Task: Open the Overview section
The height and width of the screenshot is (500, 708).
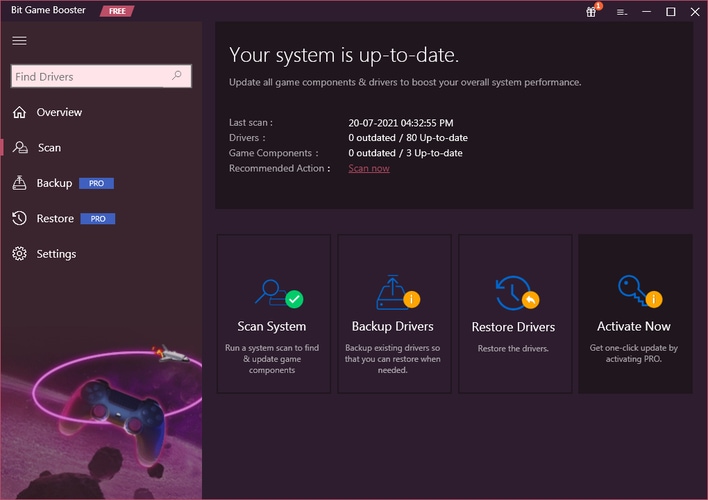Action: [x=59, y=112]
